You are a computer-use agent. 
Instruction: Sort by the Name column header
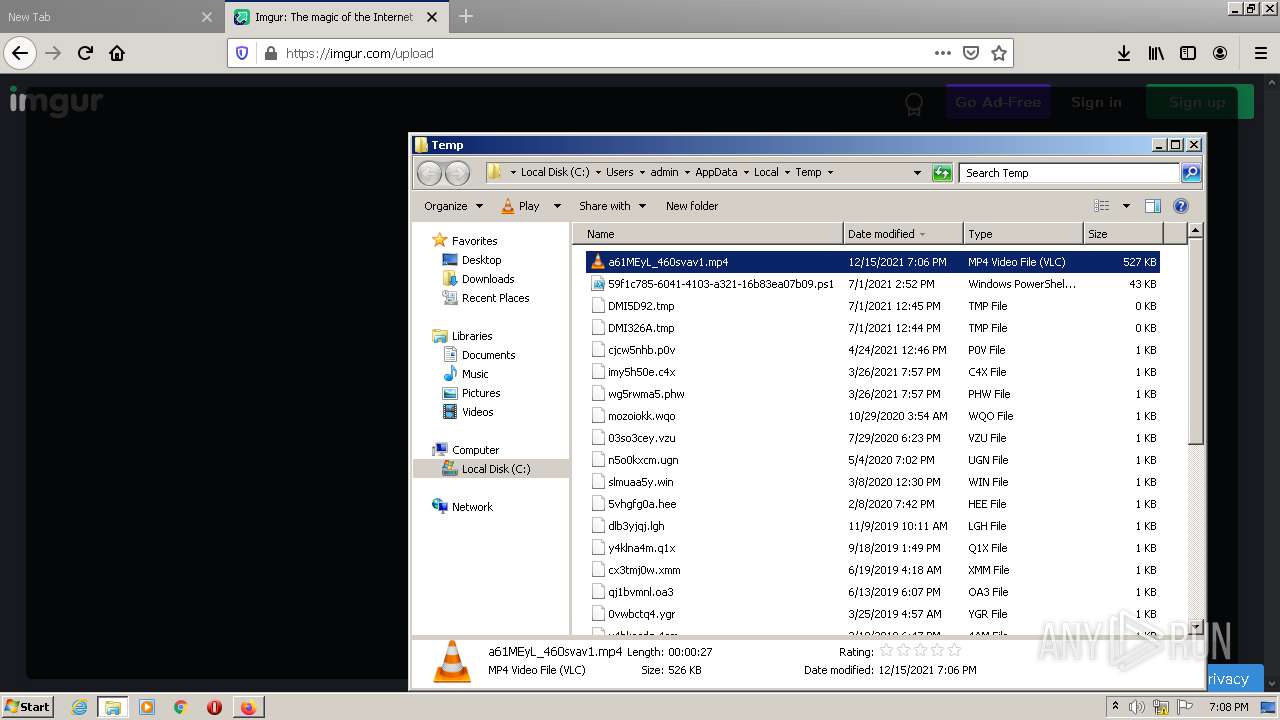coord(708,234)
